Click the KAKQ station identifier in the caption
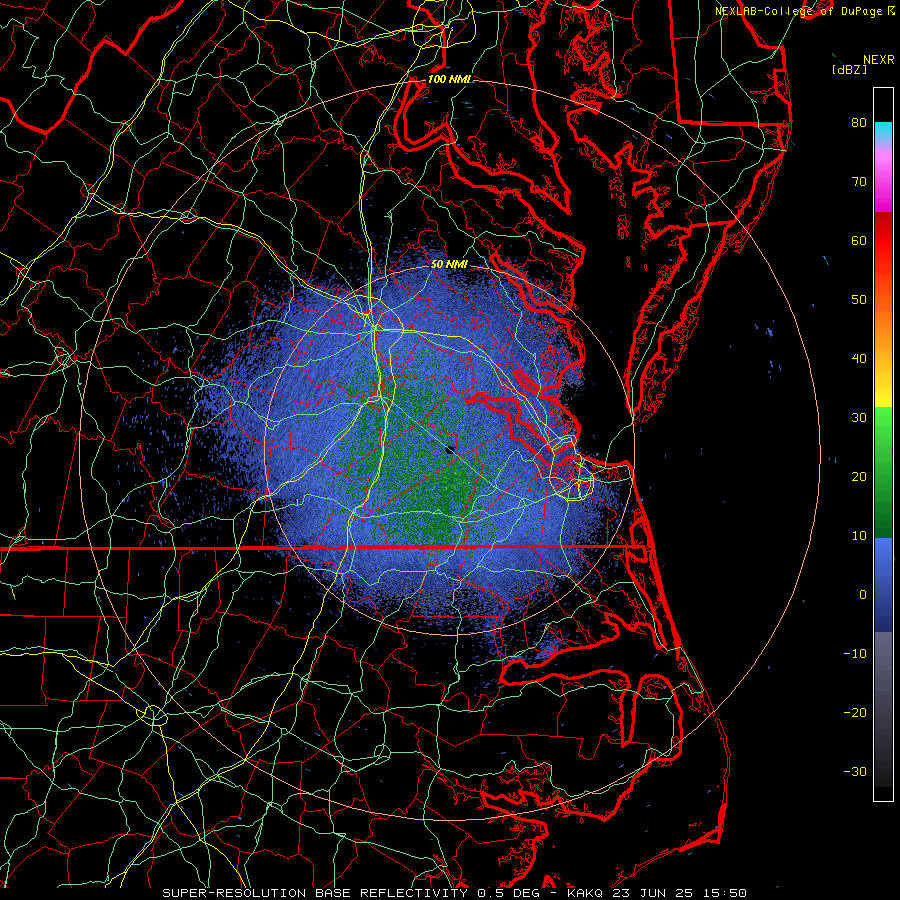 tap(587, 893)
